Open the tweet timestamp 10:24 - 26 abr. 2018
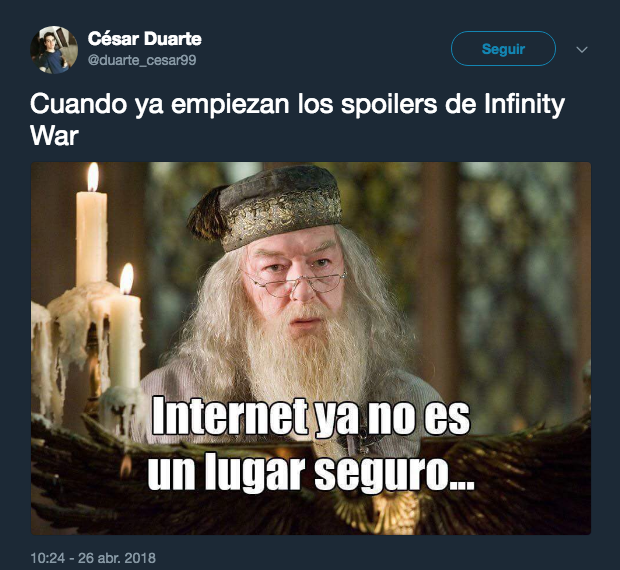The width and height of the screenshot is (620, 570). tap(93, 558)
